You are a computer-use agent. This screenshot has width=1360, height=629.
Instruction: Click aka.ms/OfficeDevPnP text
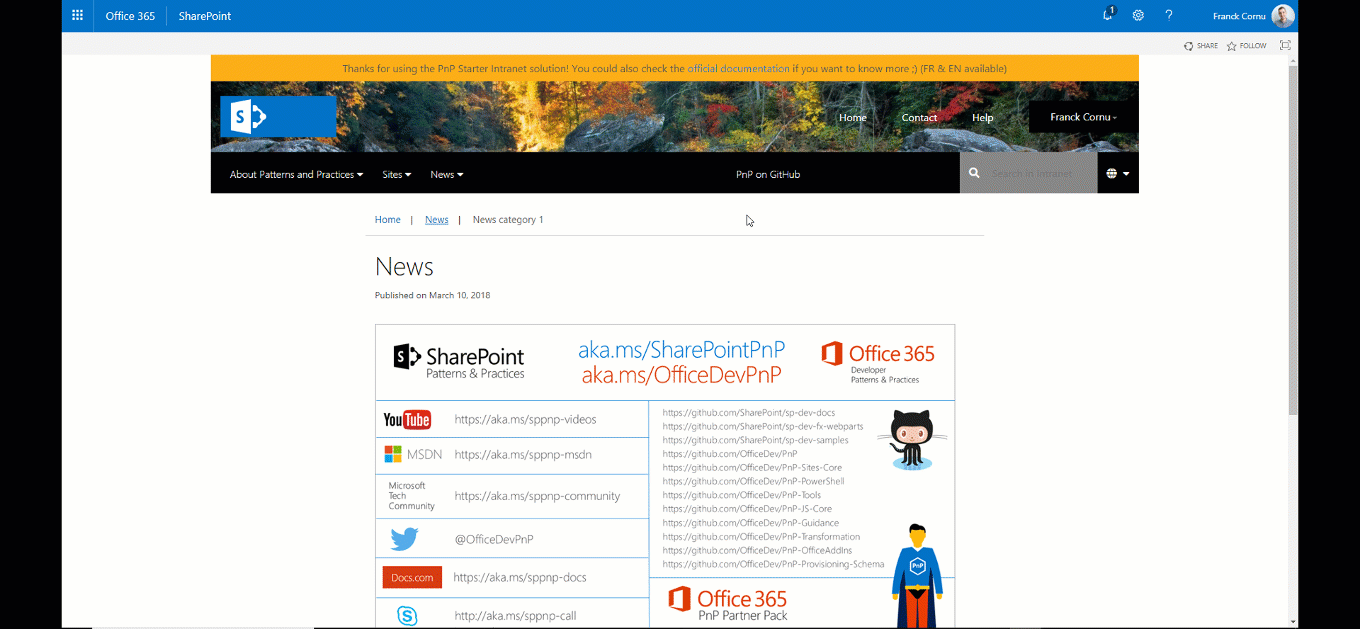[681, 375]
